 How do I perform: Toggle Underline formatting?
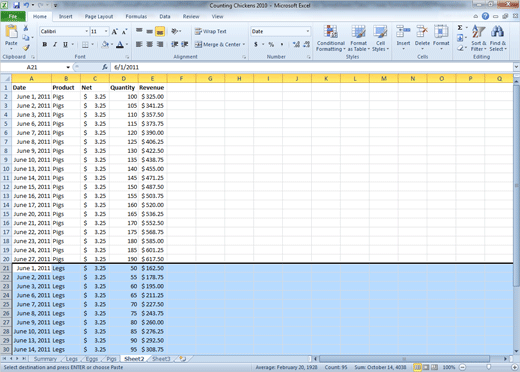(x=65, y=44)
